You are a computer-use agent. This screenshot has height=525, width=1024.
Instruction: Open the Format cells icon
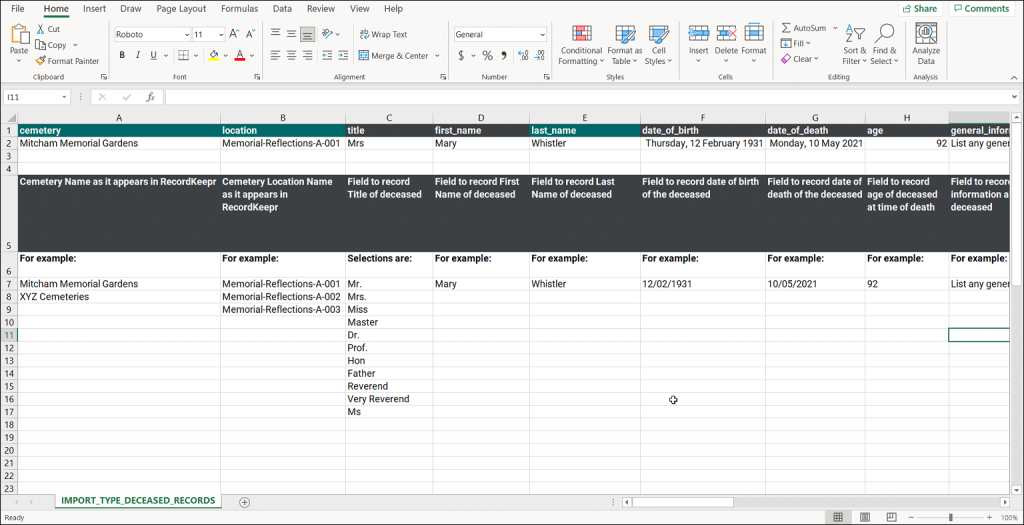[x=754, y=34]
